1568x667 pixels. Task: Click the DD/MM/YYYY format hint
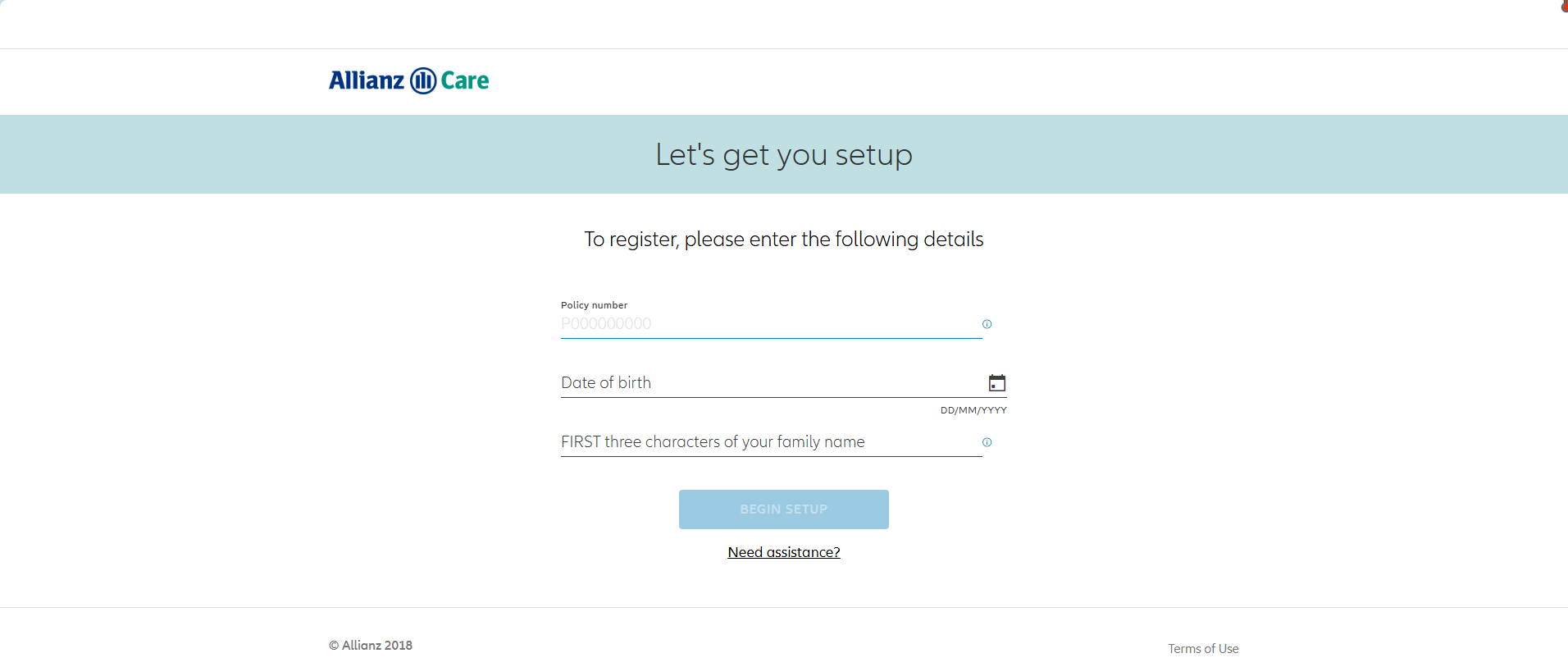point(973,410)
